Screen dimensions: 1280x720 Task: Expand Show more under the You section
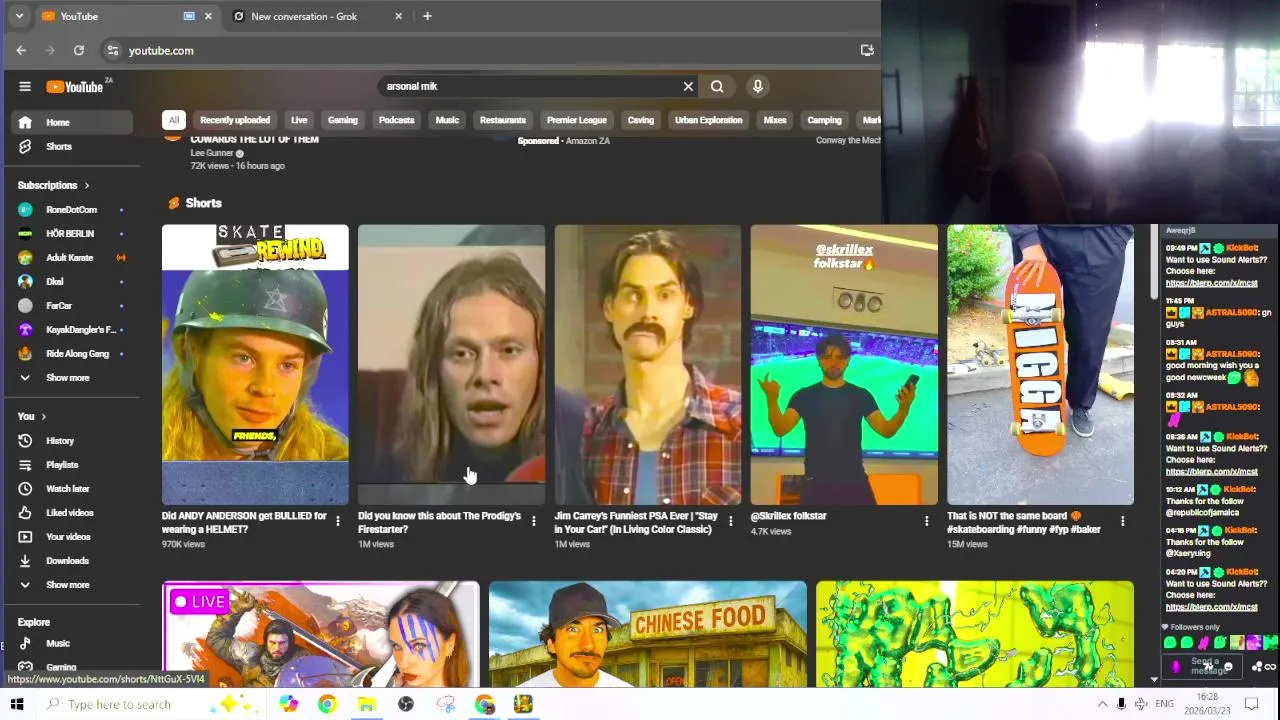coord(70,584)
